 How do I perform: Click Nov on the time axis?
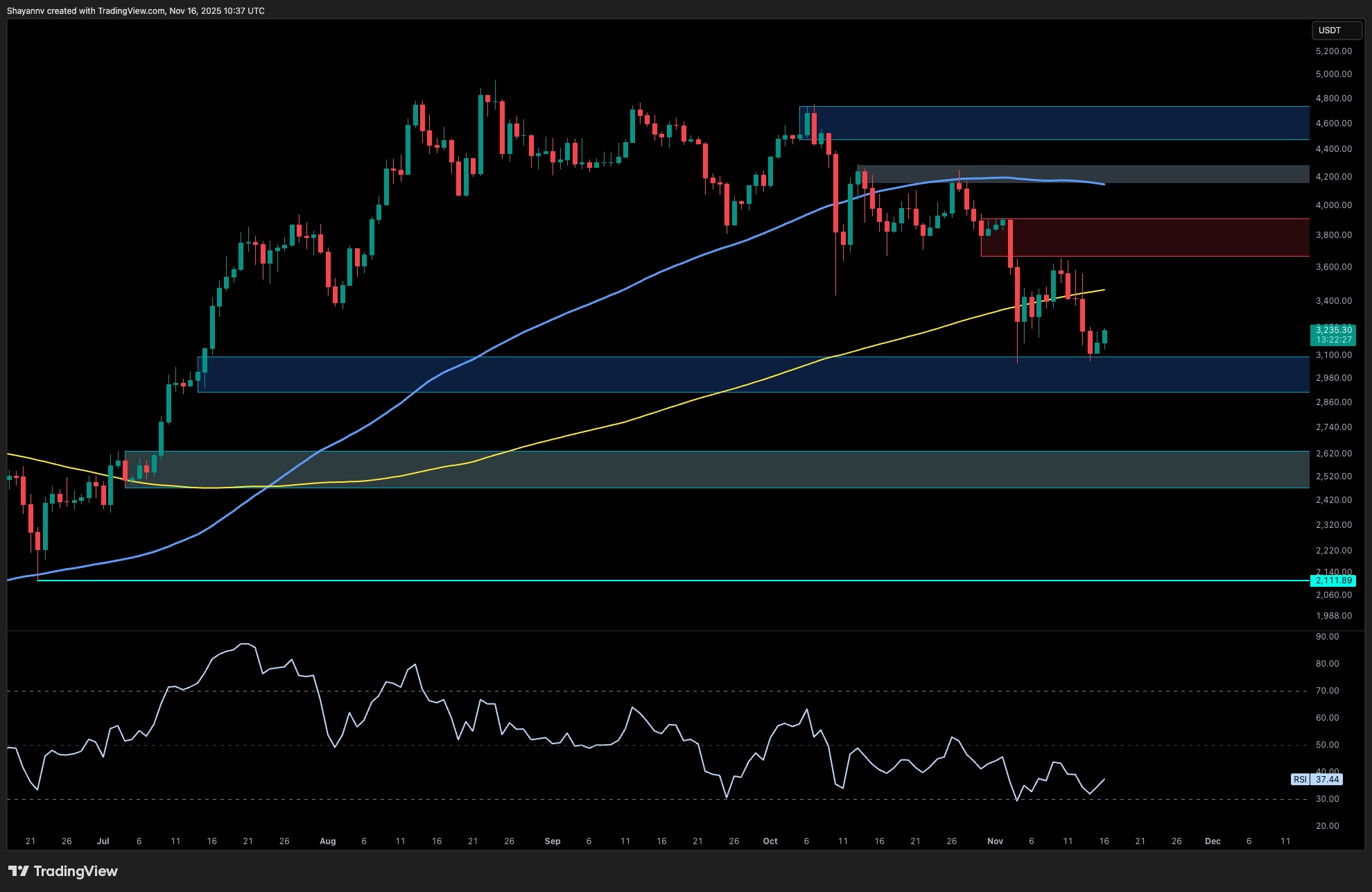coord(996,841)
